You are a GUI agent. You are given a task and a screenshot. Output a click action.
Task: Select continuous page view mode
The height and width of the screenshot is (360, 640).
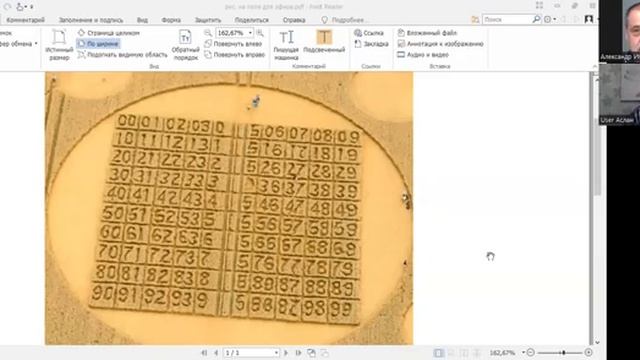coord(452,353)
